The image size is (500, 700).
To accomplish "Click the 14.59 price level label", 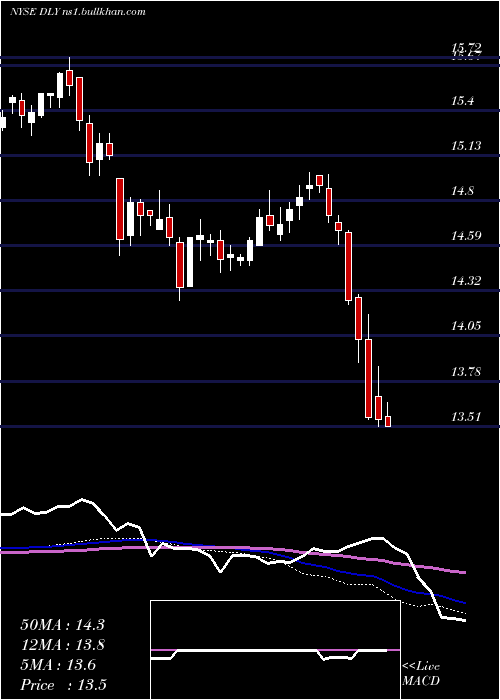I will pos(466,236).
